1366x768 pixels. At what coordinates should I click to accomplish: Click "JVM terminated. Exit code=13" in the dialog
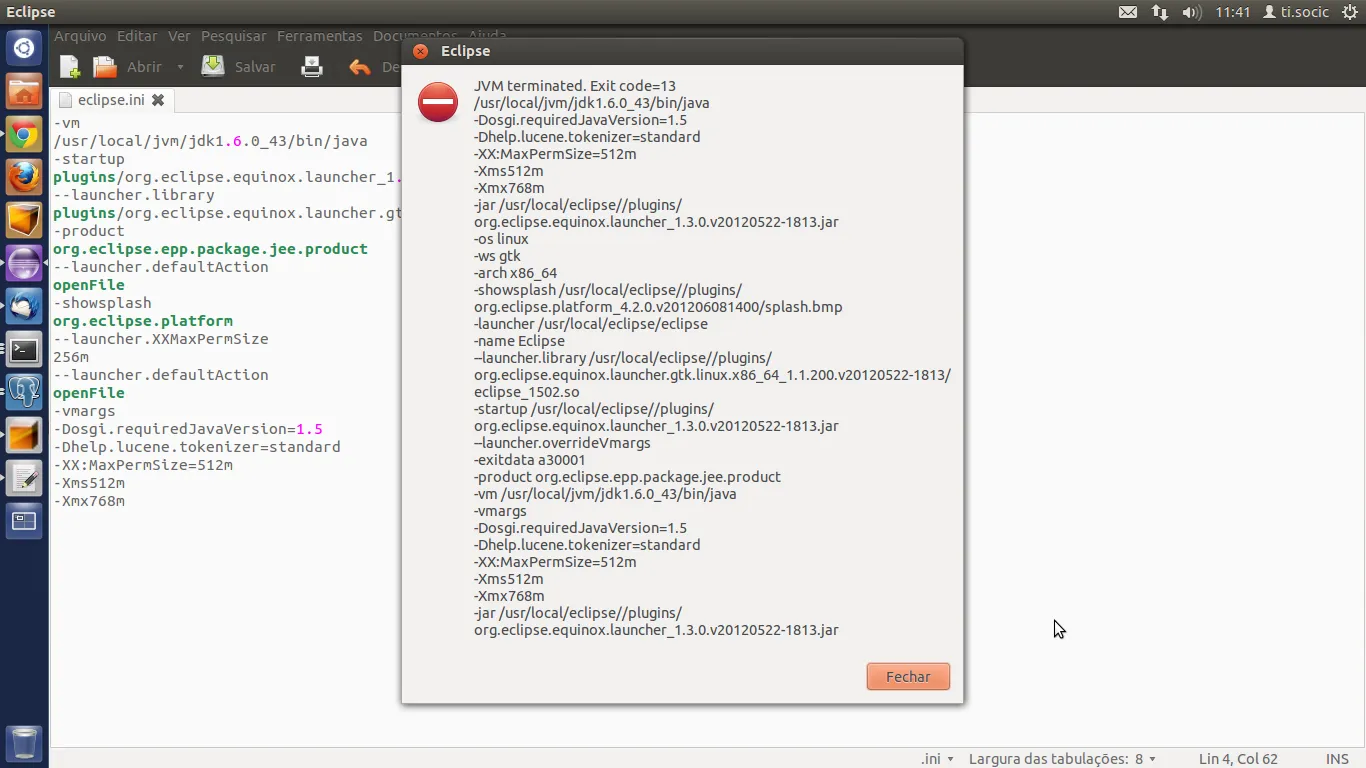(x=575, y=86)
